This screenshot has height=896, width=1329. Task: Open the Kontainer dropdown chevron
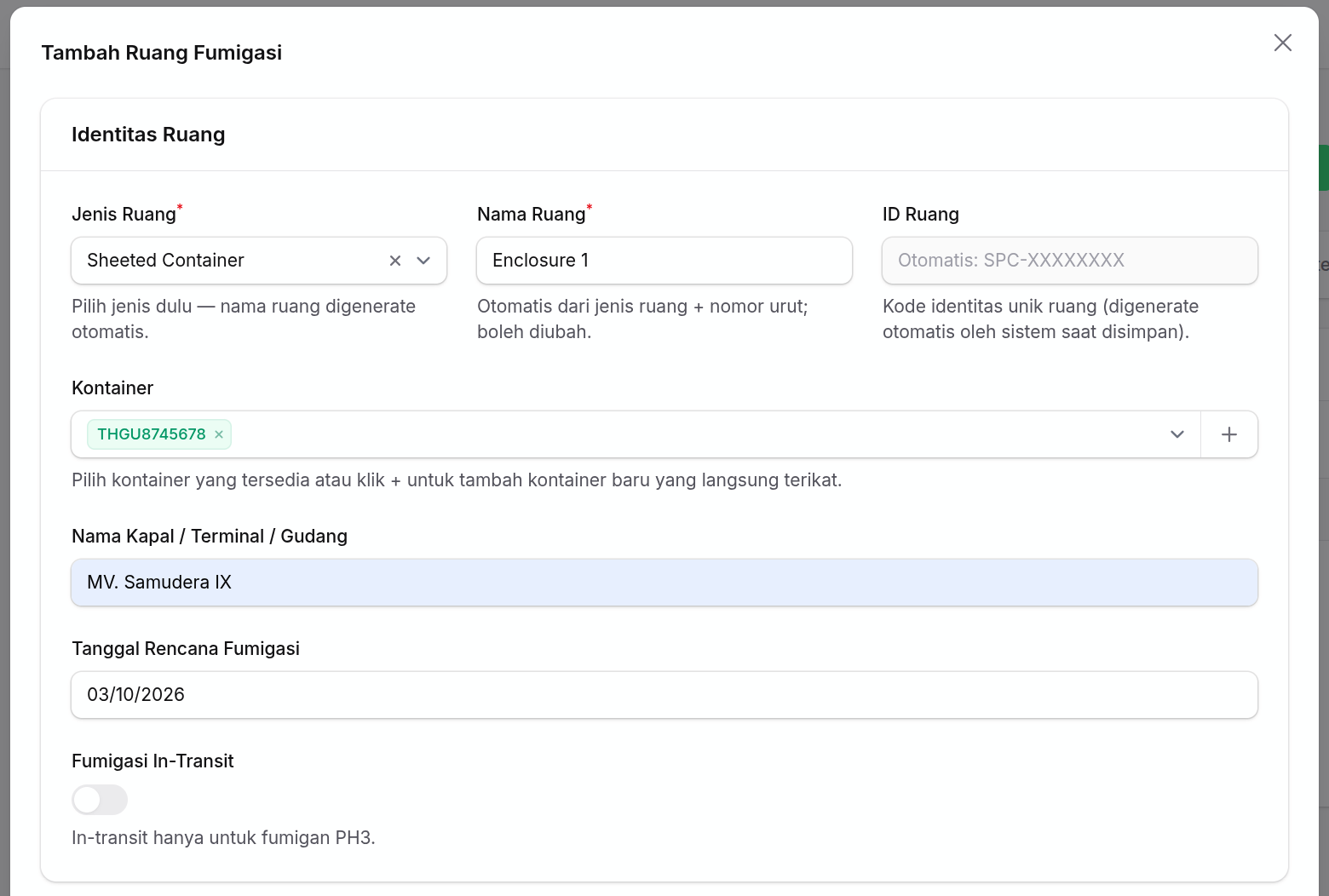point(1177,434)
